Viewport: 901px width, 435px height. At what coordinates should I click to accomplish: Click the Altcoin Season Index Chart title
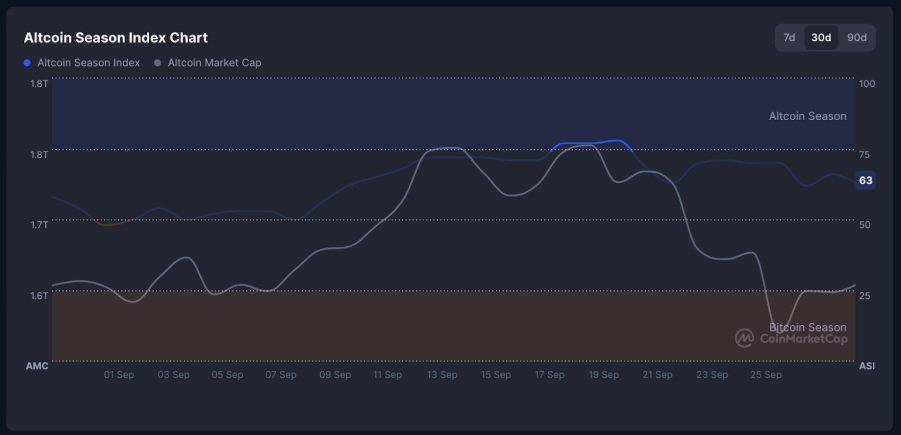pyautogui.click(x=116, y=37)
